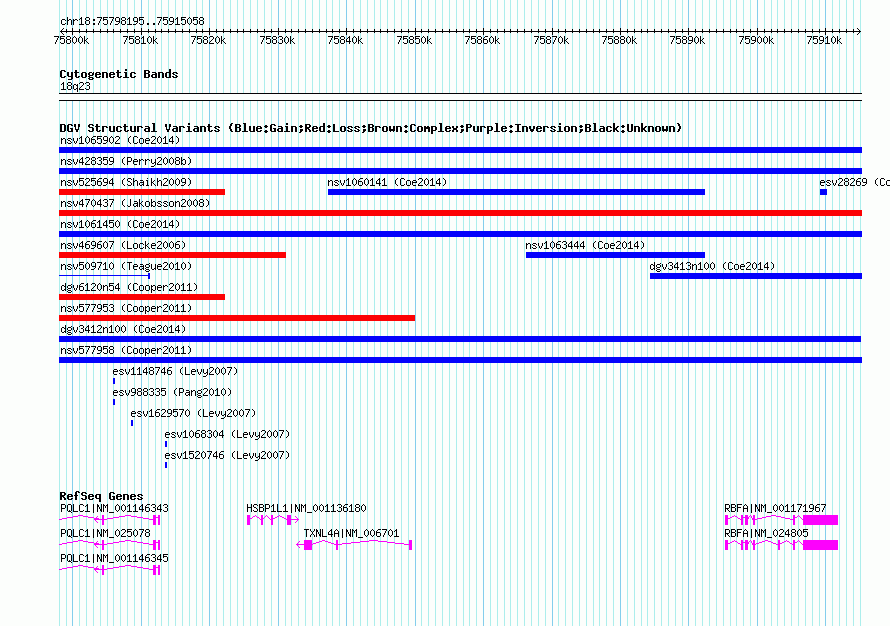Image resolution: width=890 pixels, height=626 pixels.
Task: Click the HSBP1L1|NM_001136180 label text
Action: (307, 508)
